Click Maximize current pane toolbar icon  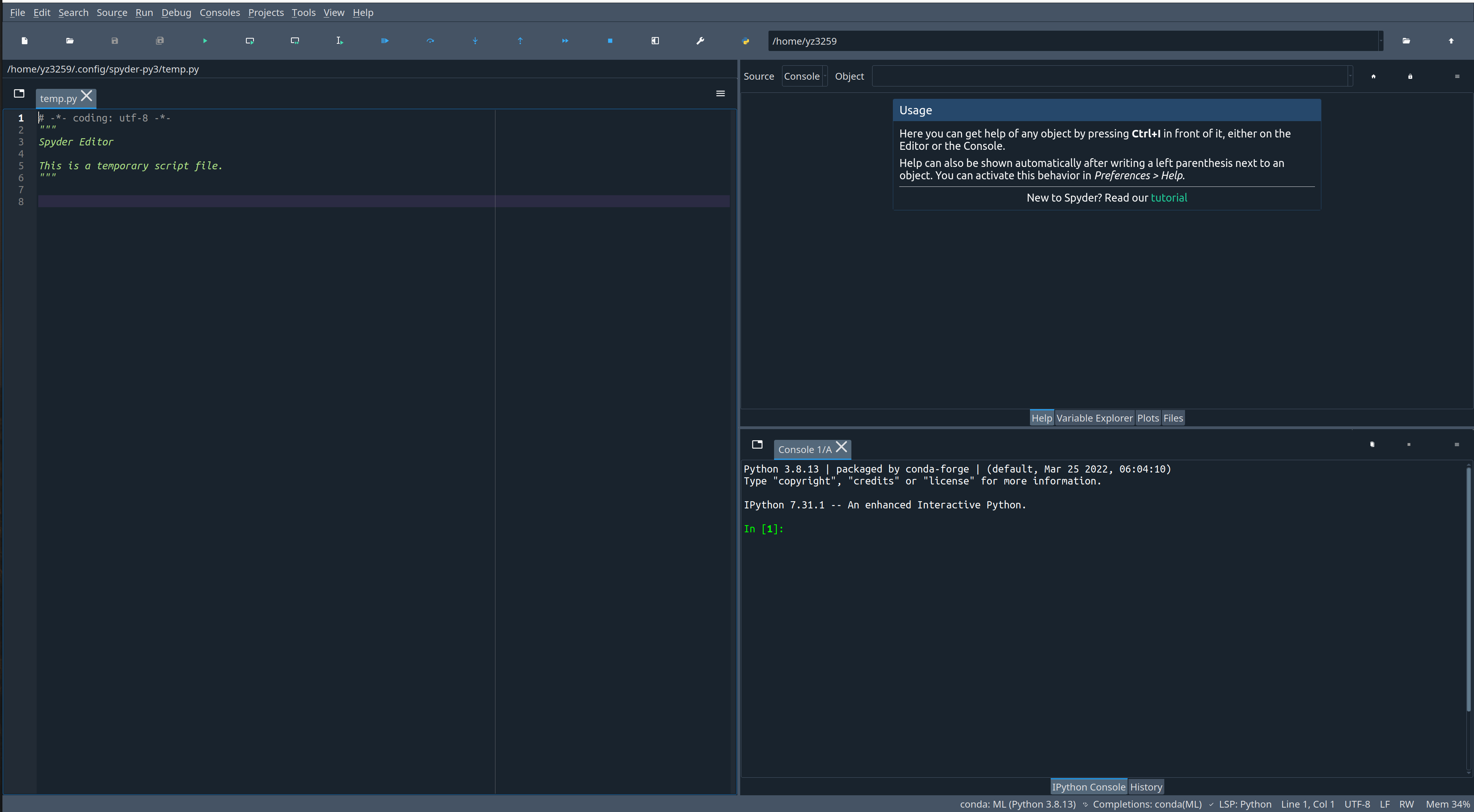(655, 41)
